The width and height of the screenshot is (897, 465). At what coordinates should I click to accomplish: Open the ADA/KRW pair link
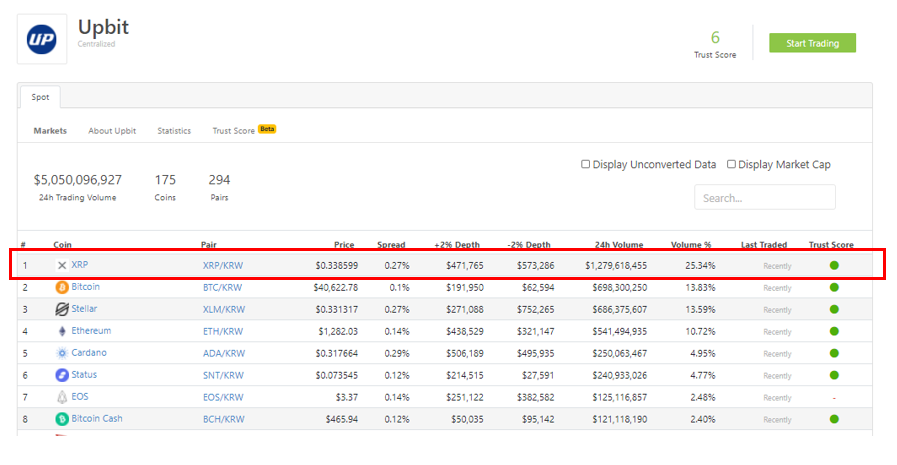pos(224,353)
